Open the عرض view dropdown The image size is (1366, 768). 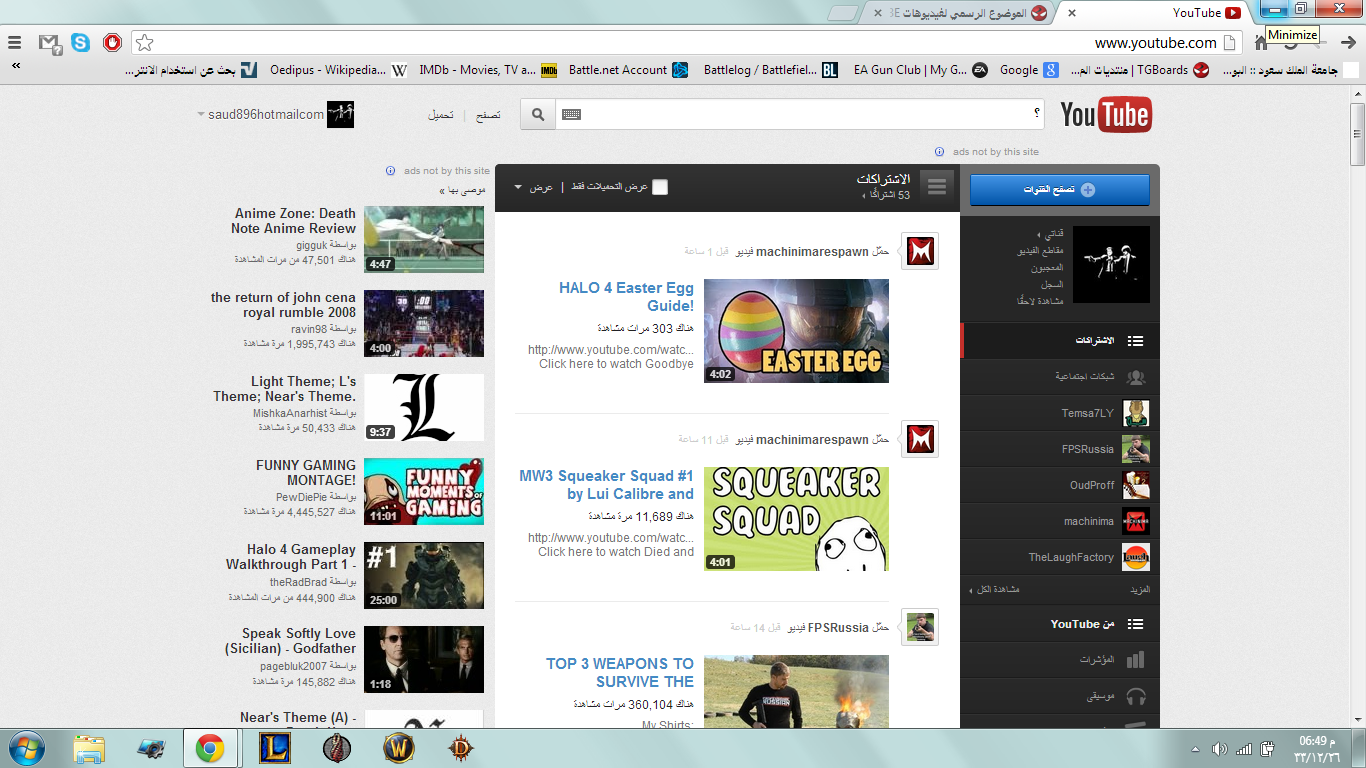pos(534,187)
